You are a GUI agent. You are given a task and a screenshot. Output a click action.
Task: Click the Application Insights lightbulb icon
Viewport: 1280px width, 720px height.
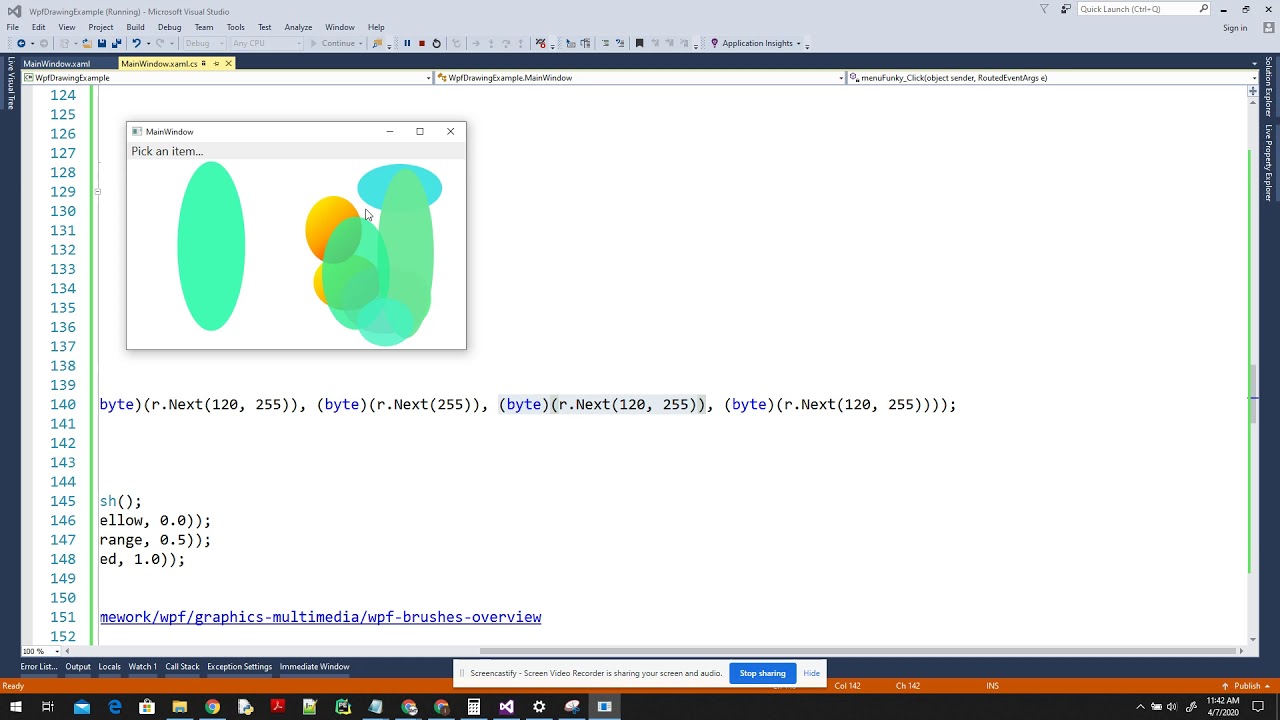714,43
